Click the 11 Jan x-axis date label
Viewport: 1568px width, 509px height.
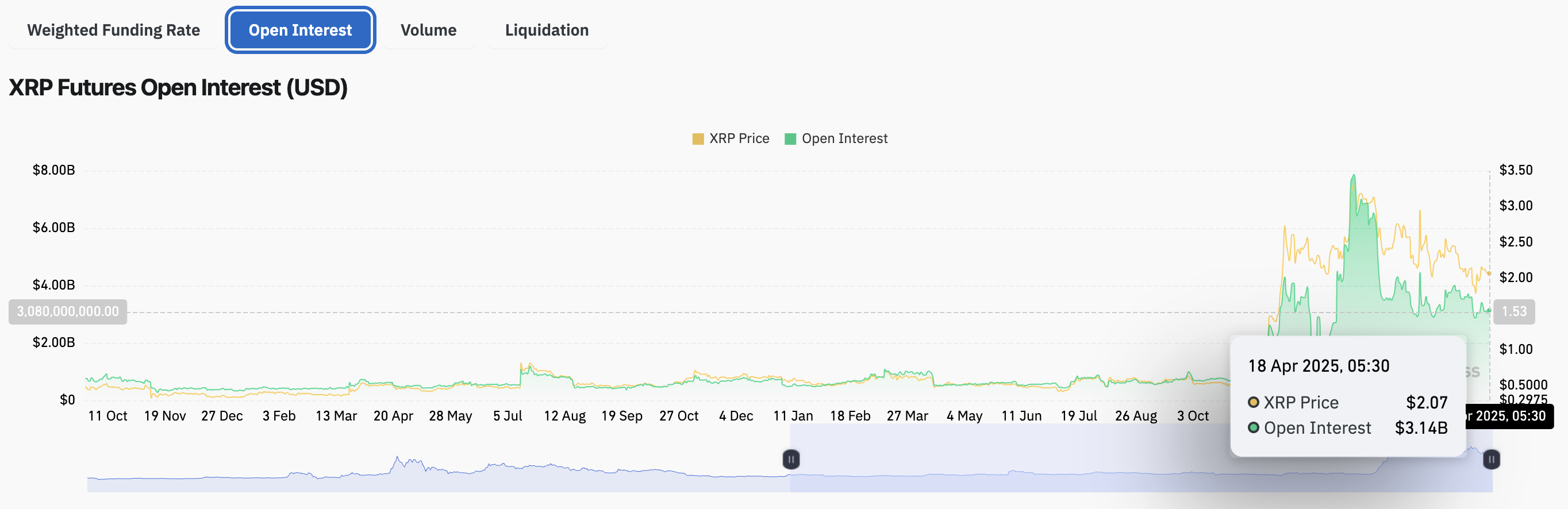click(793, 416)
